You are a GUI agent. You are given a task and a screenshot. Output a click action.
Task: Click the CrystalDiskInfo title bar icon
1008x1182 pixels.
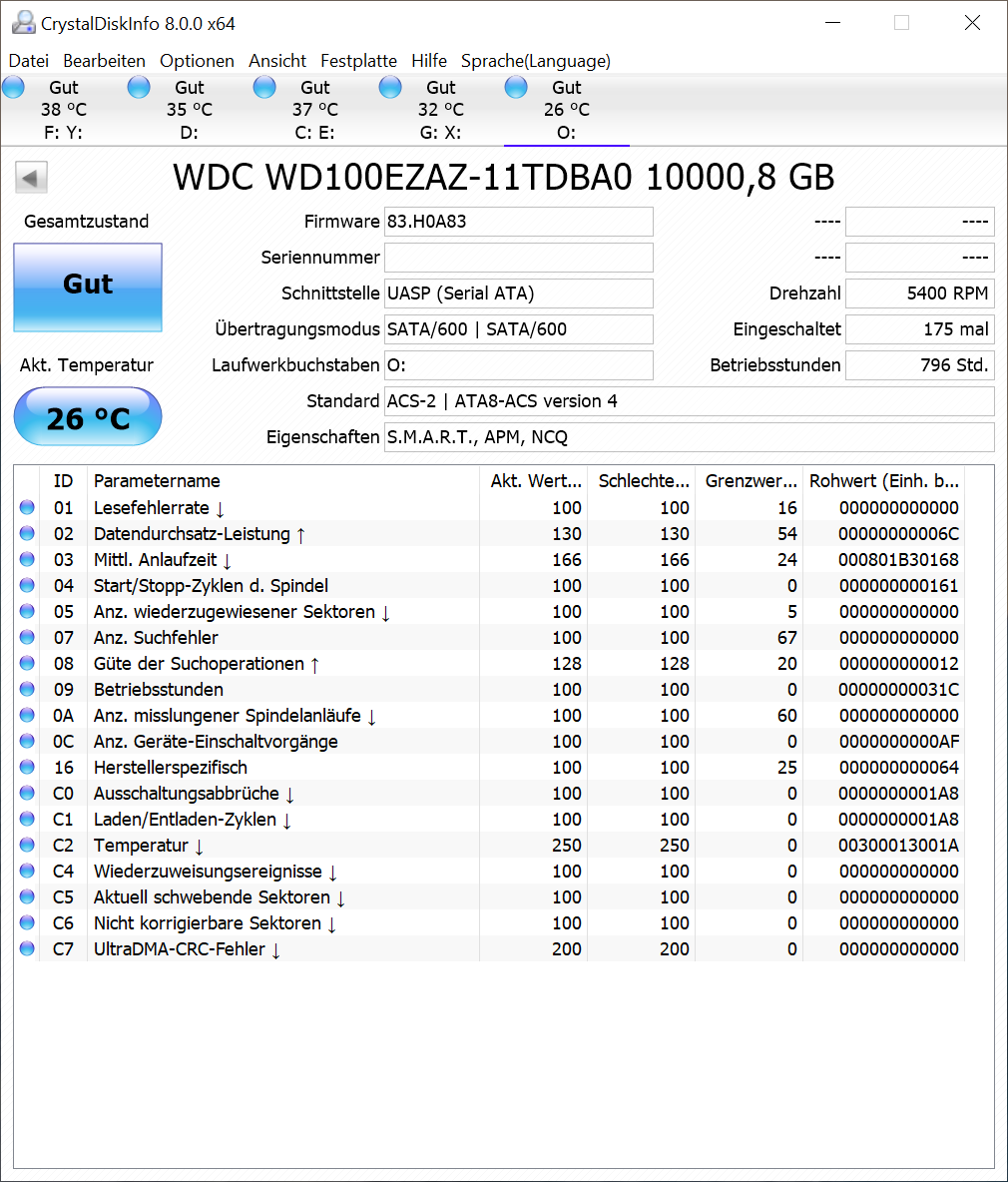(x=23, y=23)
